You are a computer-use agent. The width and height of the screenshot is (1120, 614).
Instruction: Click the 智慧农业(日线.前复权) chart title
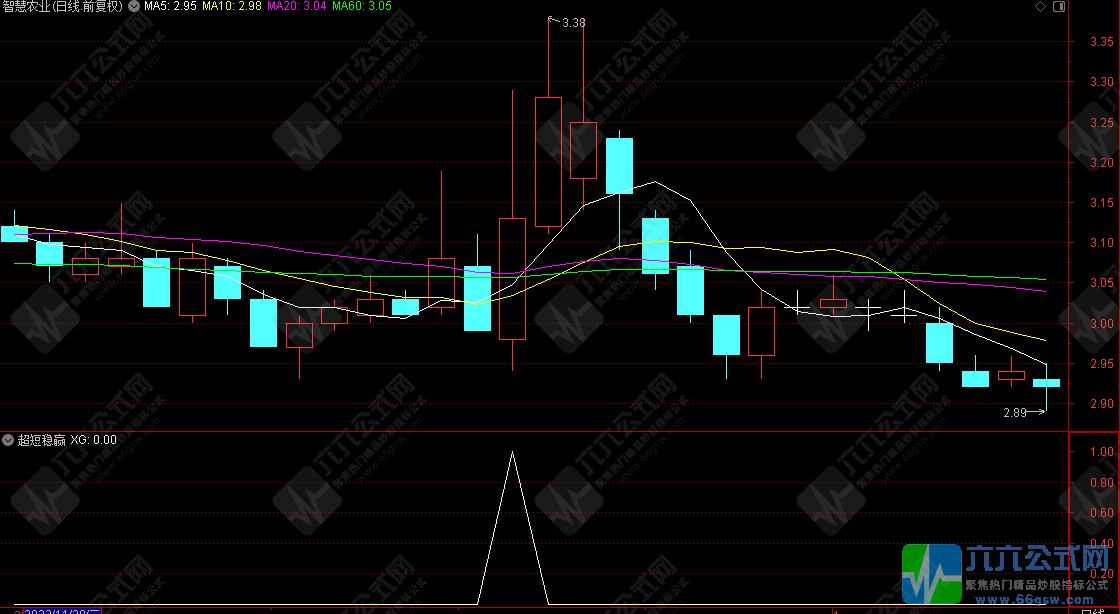pos(62,6)
